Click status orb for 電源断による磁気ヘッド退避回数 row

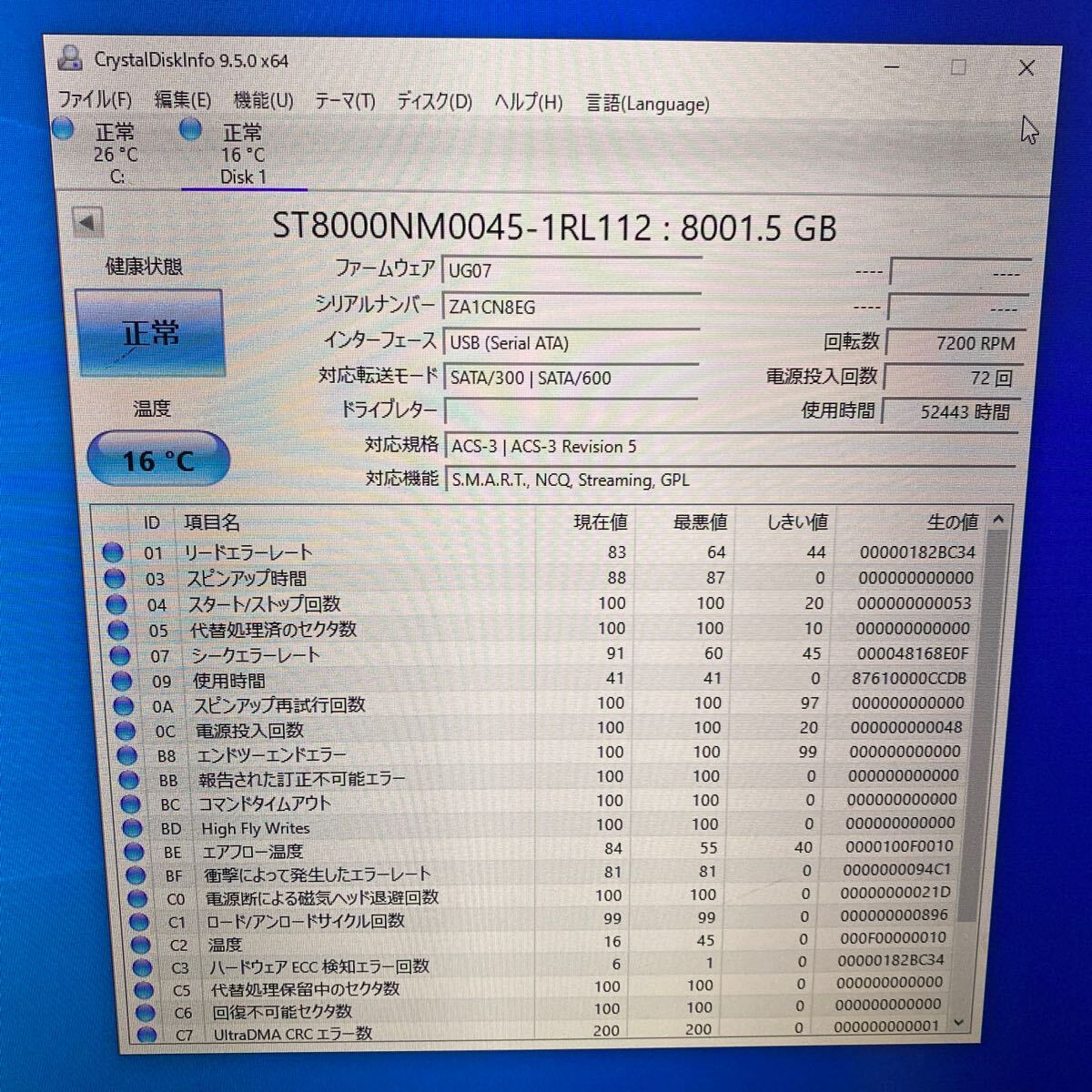tap(138, 899)
